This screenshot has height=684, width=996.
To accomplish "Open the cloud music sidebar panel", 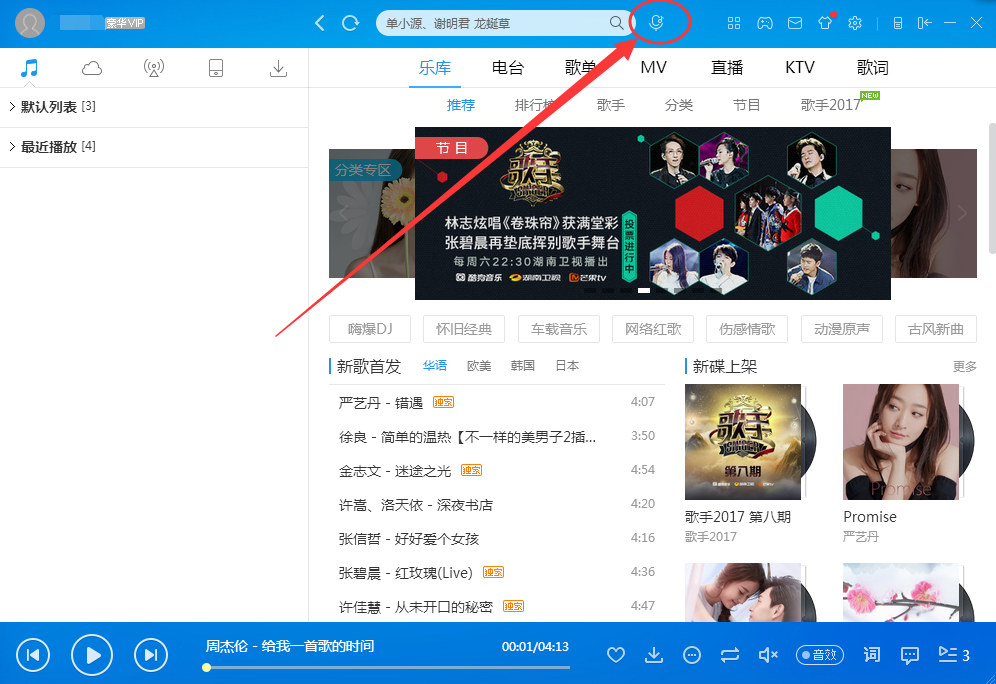I will [91, 67].
